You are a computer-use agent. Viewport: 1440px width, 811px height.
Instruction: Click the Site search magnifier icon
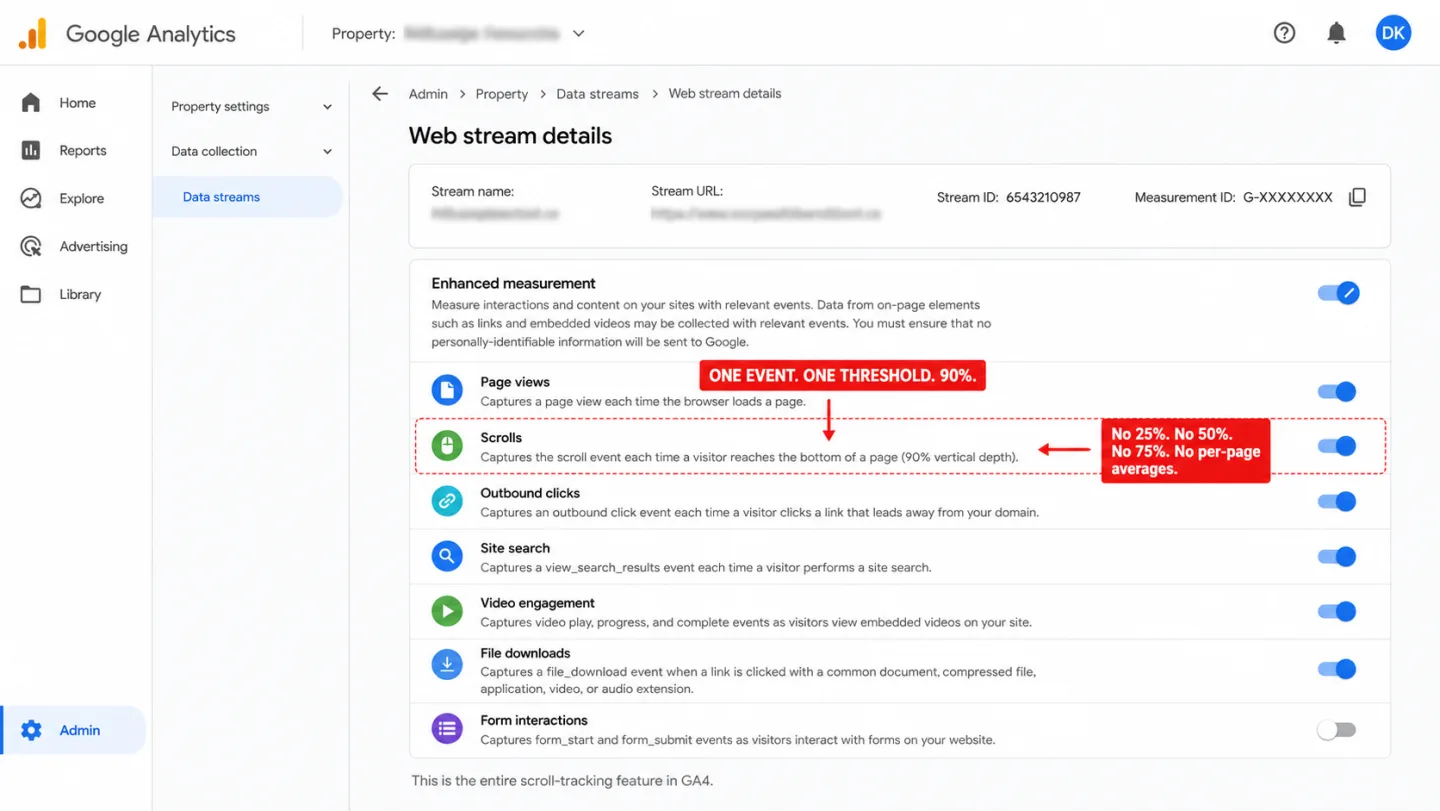[x=447, y=556]
